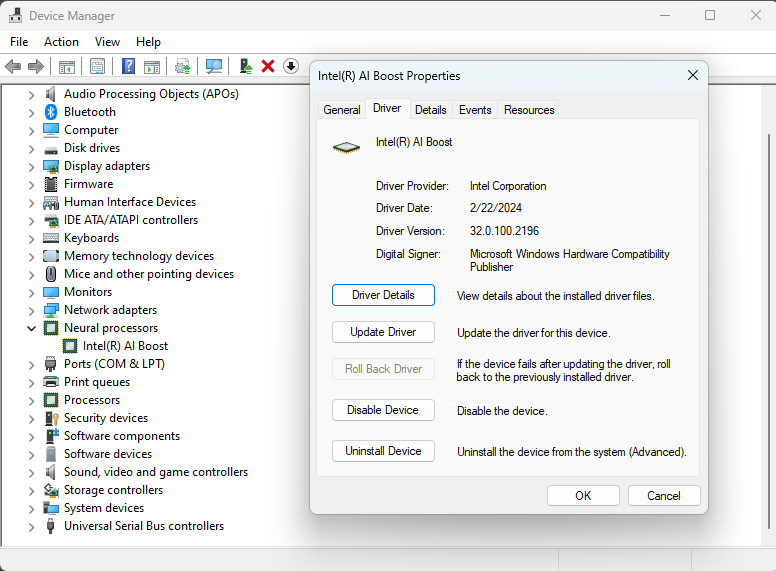Open the Help menu
The image size is (776, 571).
pos(148,42)
